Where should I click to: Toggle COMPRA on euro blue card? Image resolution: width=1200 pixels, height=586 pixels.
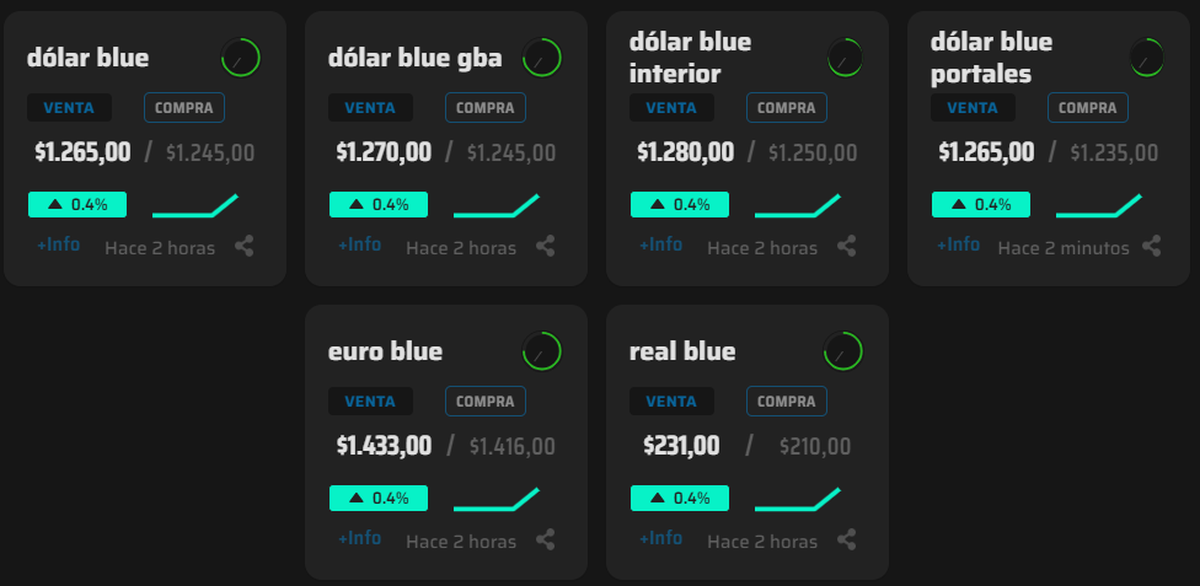[x=485, y=402]
